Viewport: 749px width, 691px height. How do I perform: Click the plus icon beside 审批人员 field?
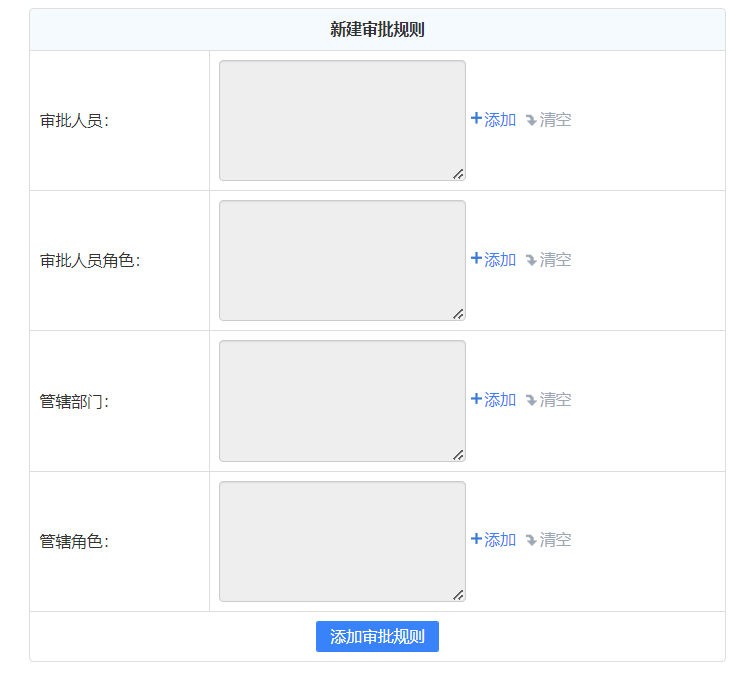(x=476, y=119)
